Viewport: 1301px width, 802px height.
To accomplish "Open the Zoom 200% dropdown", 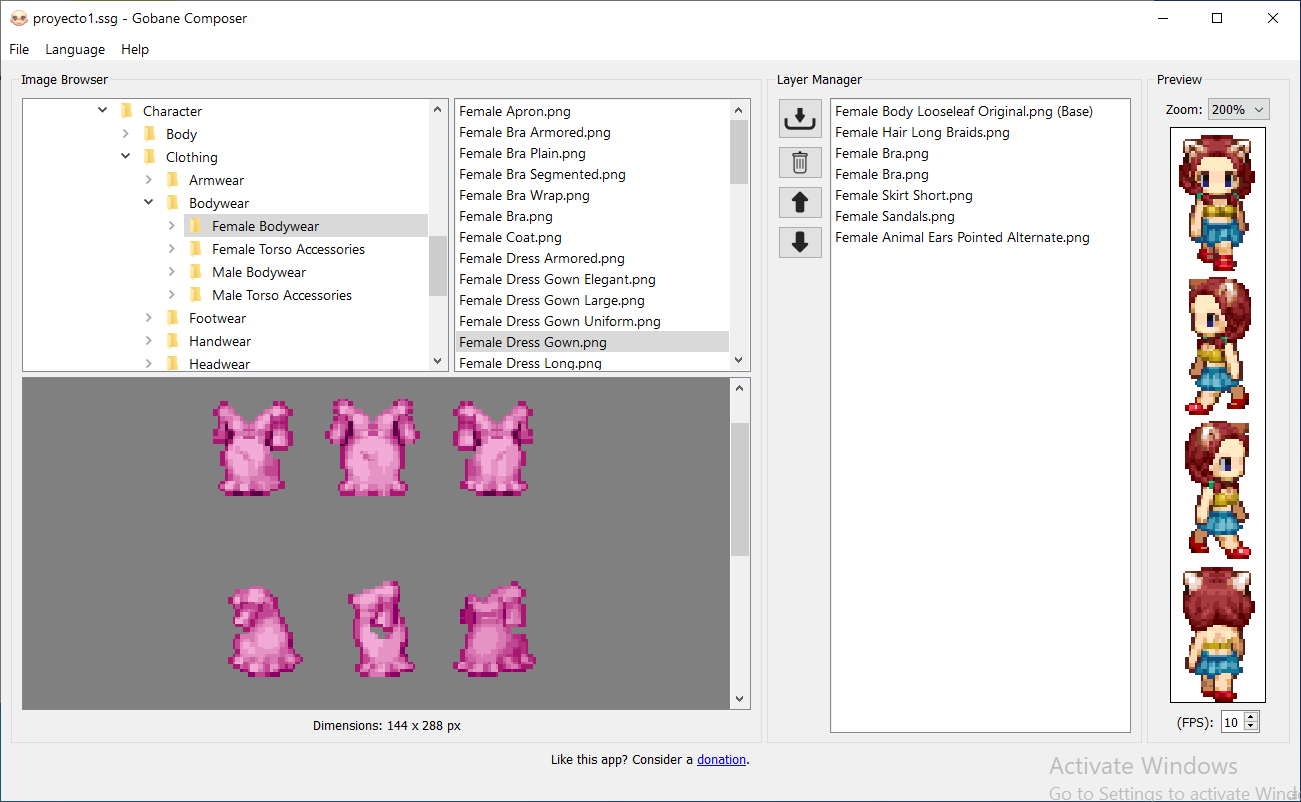I will [1238, 109].
